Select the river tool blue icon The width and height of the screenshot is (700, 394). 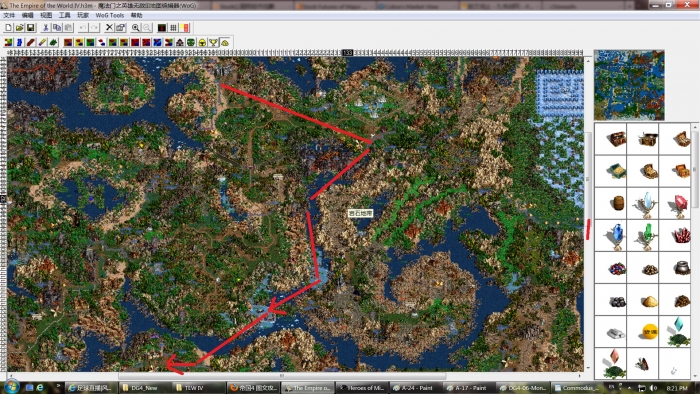19,42
